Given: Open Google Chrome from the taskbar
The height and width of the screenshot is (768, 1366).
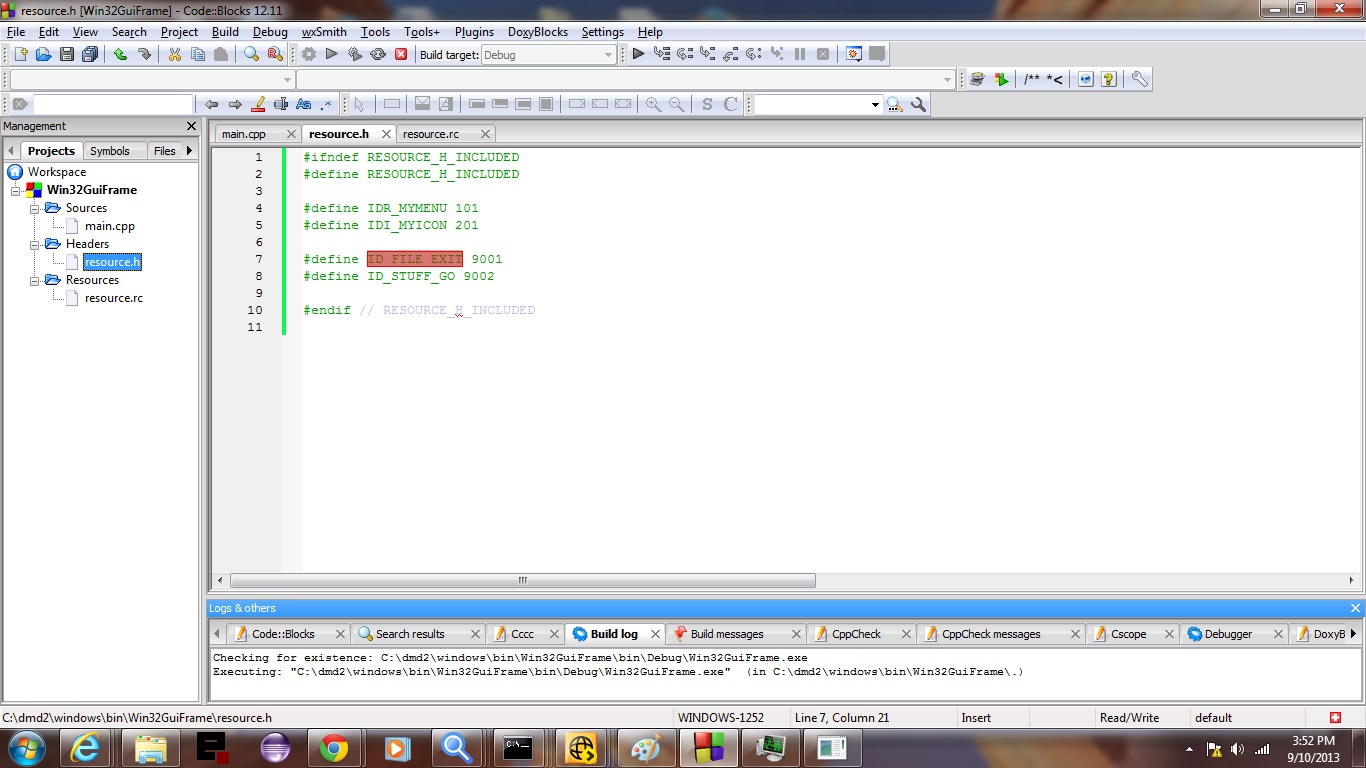Looking at the screenshot, I should coord(333,748).
